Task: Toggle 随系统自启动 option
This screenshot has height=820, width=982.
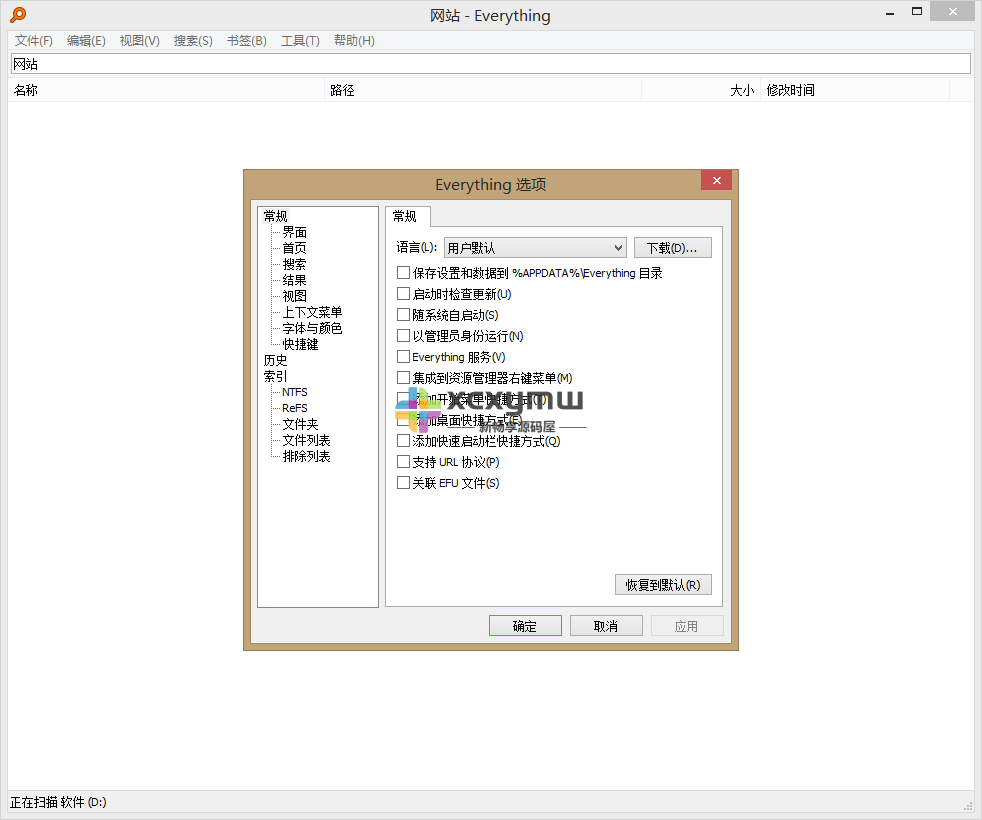Action: coord(404,315)
